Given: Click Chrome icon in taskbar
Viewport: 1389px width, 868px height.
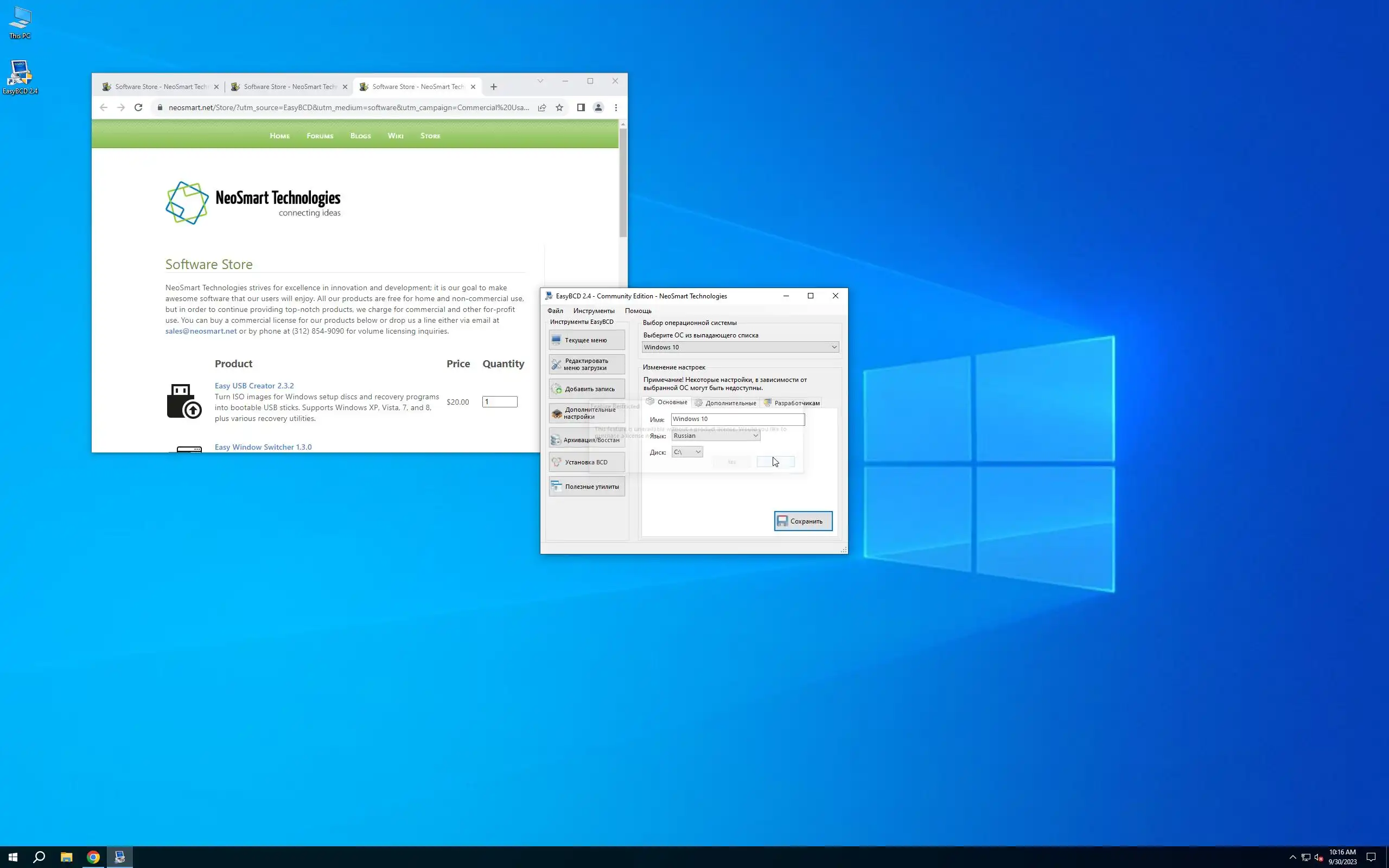Looking at the screenshot, I should tap(93, 857).
